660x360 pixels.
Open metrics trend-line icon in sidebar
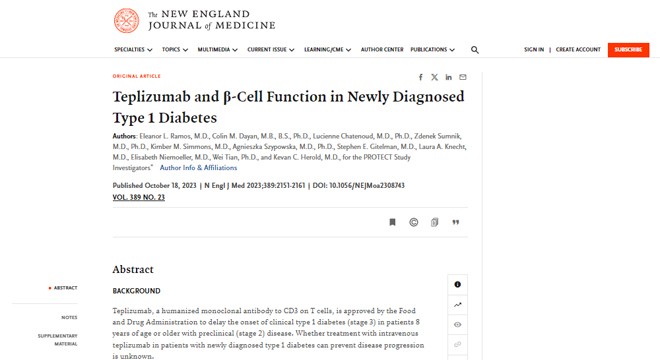tap(458, 305)
